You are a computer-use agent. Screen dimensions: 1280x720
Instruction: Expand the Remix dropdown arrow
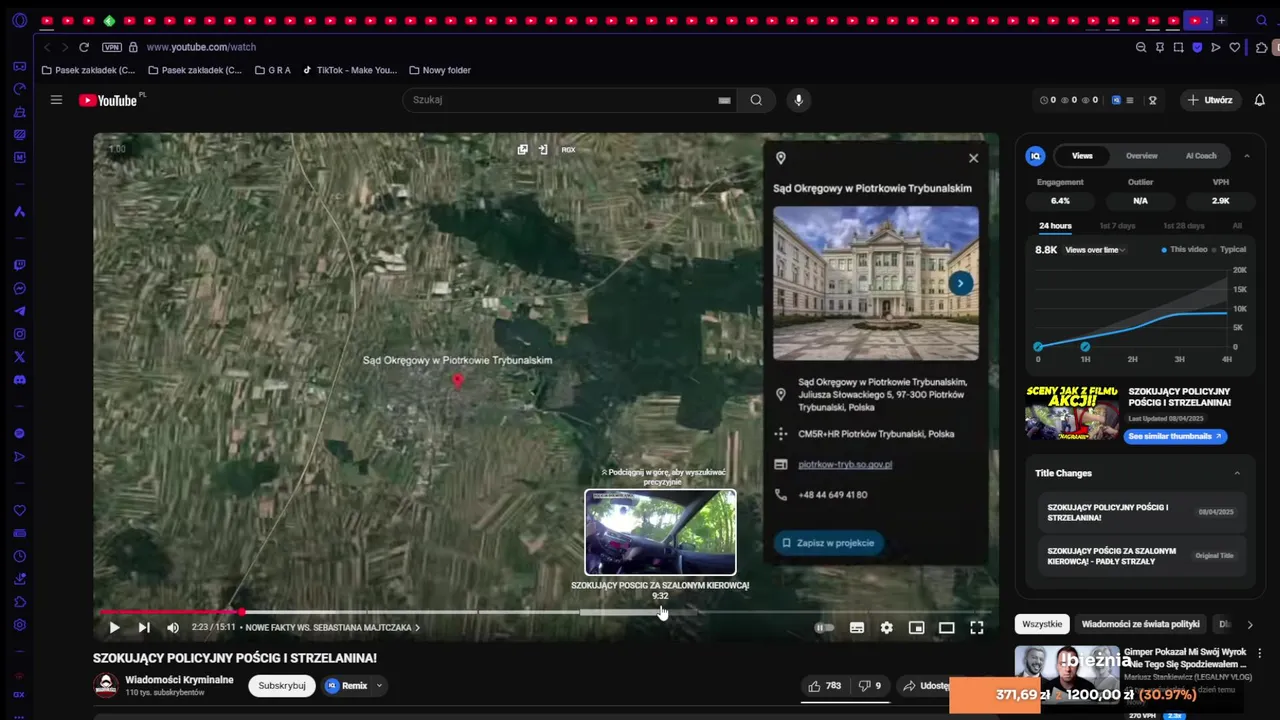(x=379, y=686)
